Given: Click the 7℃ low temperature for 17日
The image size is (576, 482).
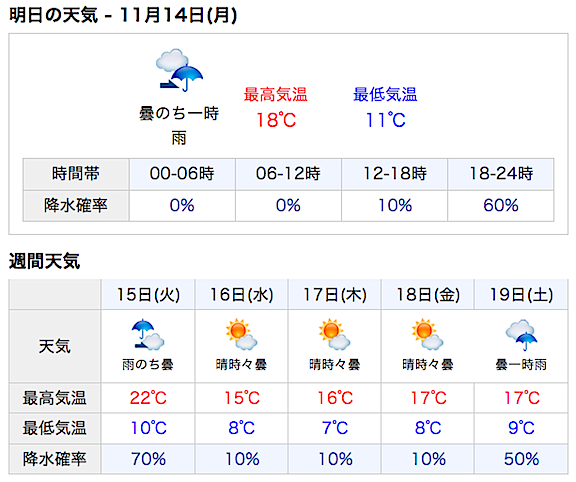Looking at the screenshot, I should pyautogui.click(x=335, y=428).
